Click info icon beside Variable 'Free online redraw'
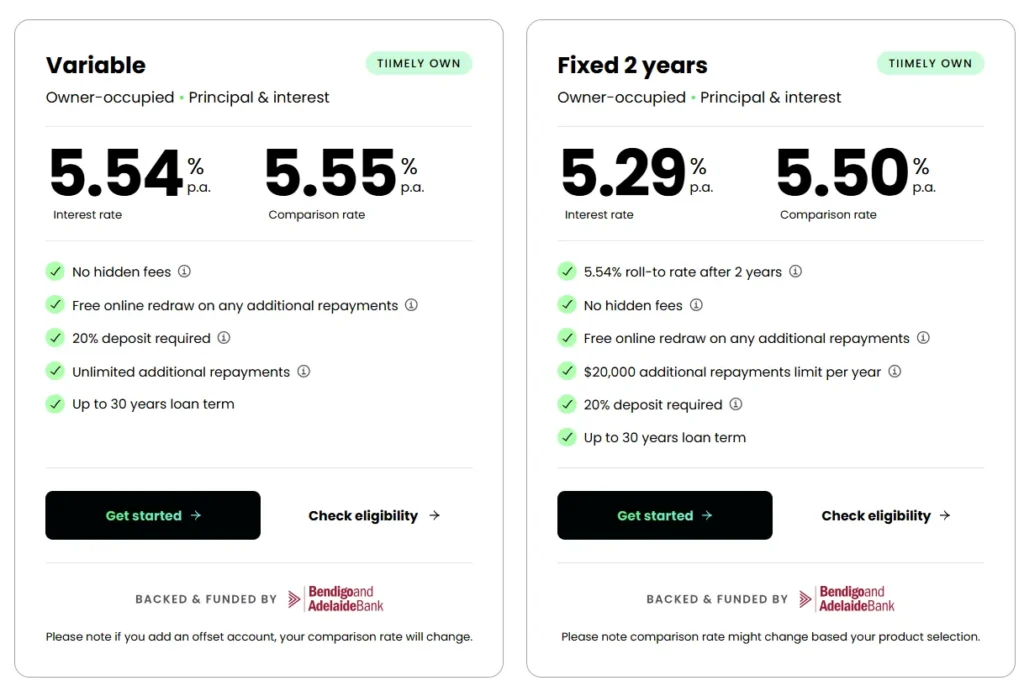Image resolution: width=1024 pixels, height=686 pixels. click(x=411, y=305)
